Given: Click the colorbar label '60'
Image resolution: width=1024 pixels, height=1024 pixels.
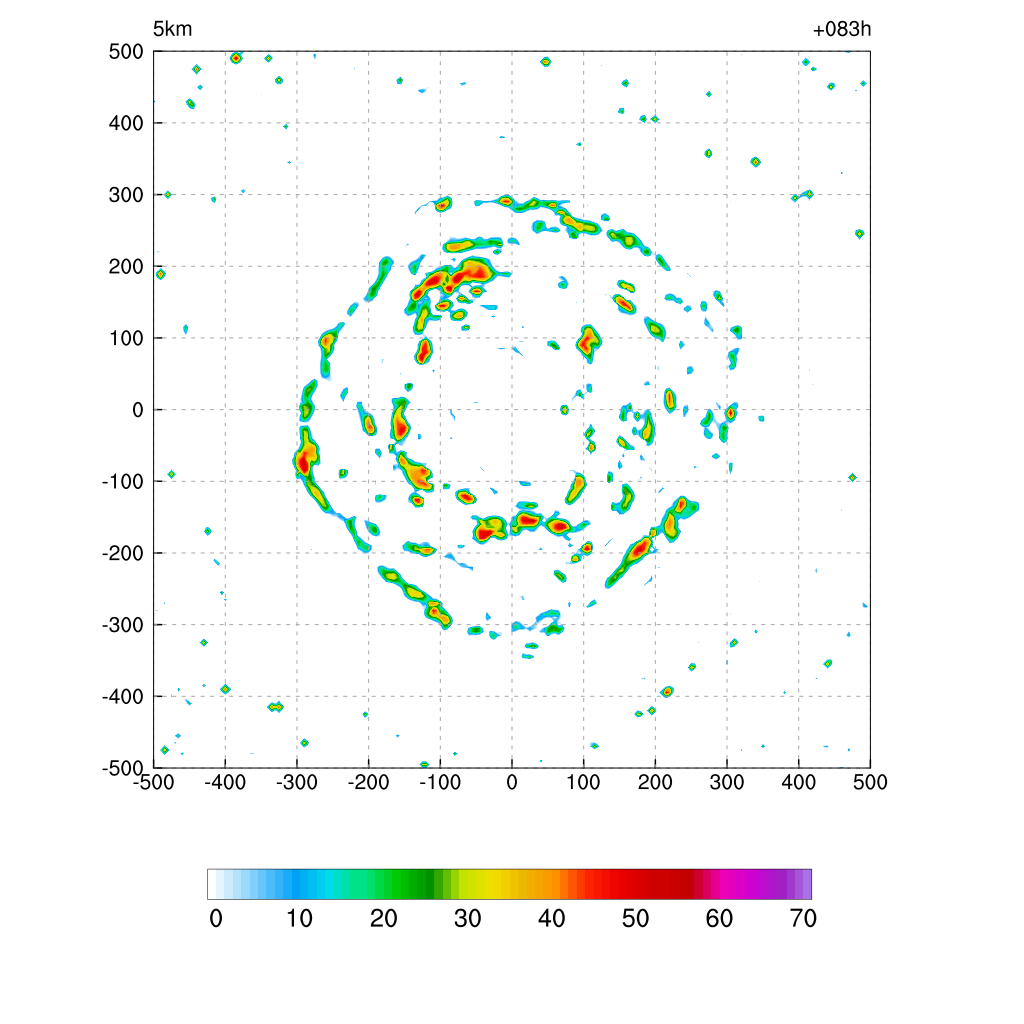Looking at the screenshot, I should pos(719,919).
